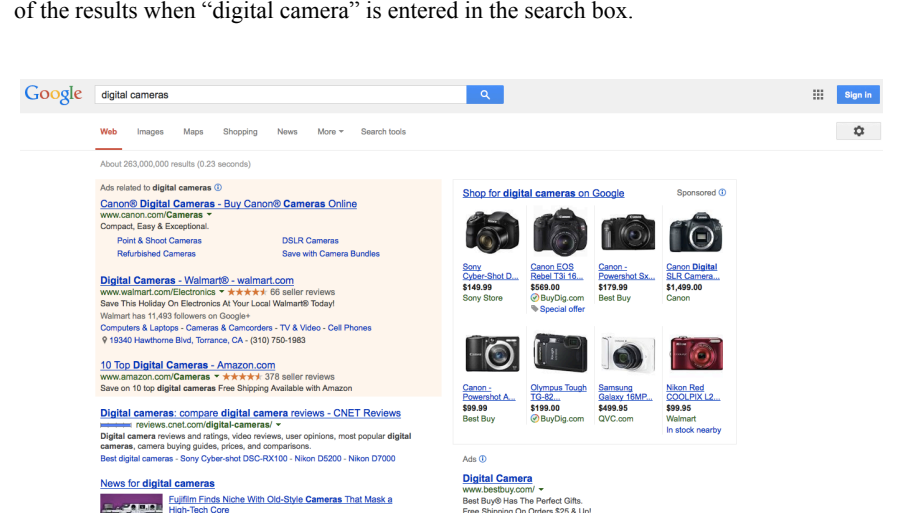Click the Sign in button
This screenshot has height=532, width=902.
click(x=858, y=95)
